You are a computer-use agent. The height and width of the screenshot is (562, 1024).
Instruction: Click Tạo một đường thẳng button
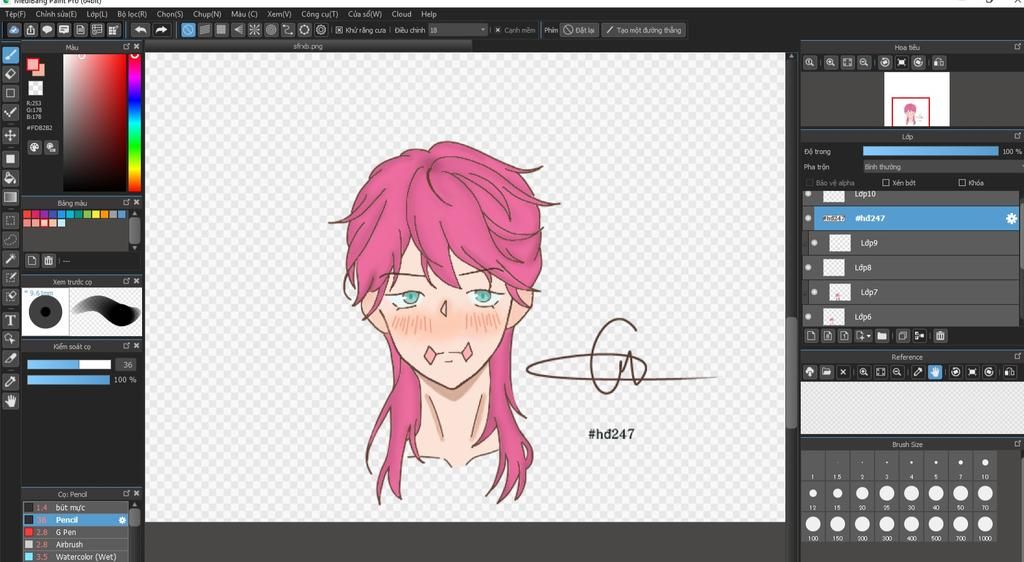pos(643,30)
